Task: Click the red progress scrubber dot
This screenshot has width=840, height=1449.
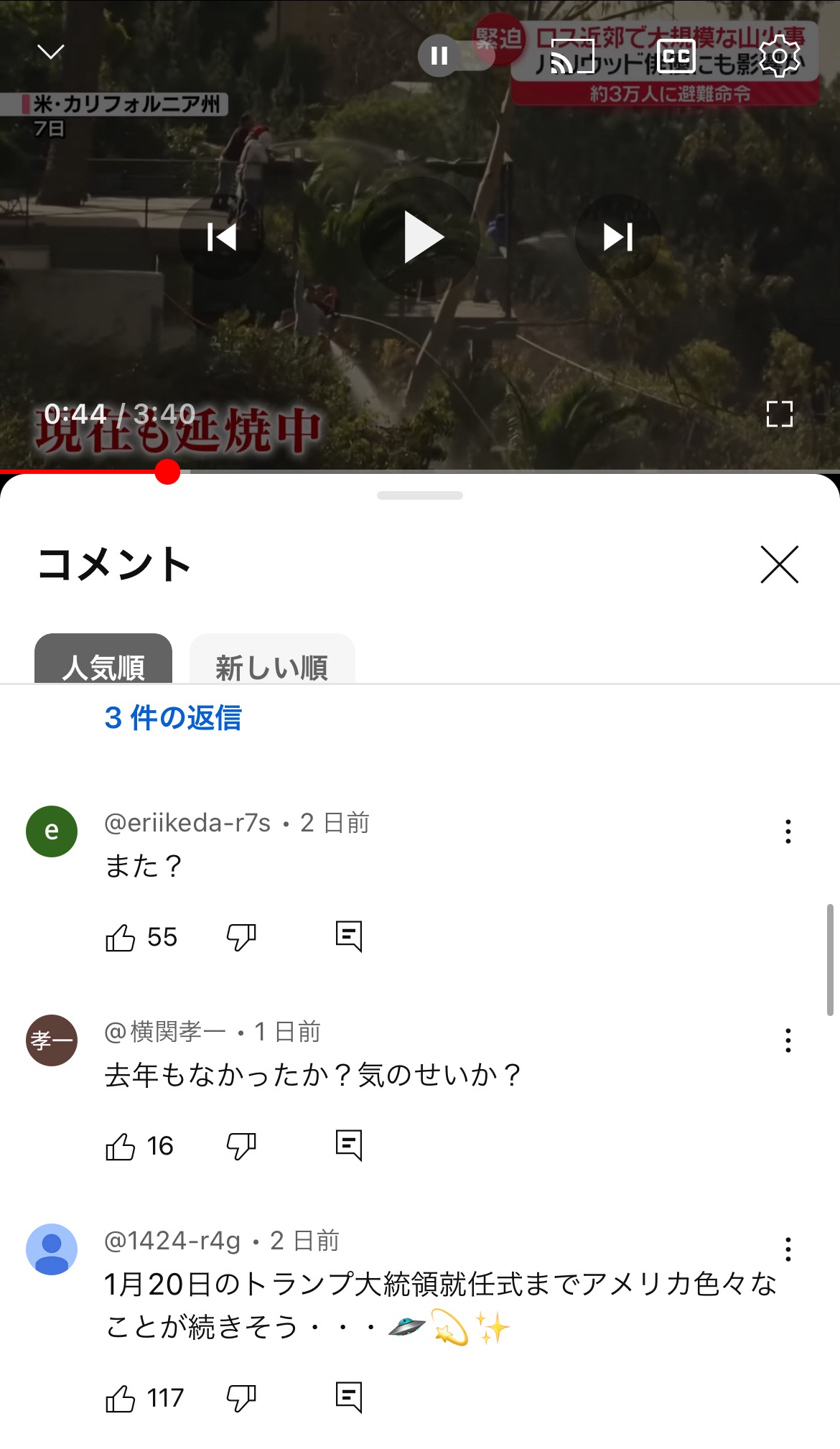Action: 167,472
